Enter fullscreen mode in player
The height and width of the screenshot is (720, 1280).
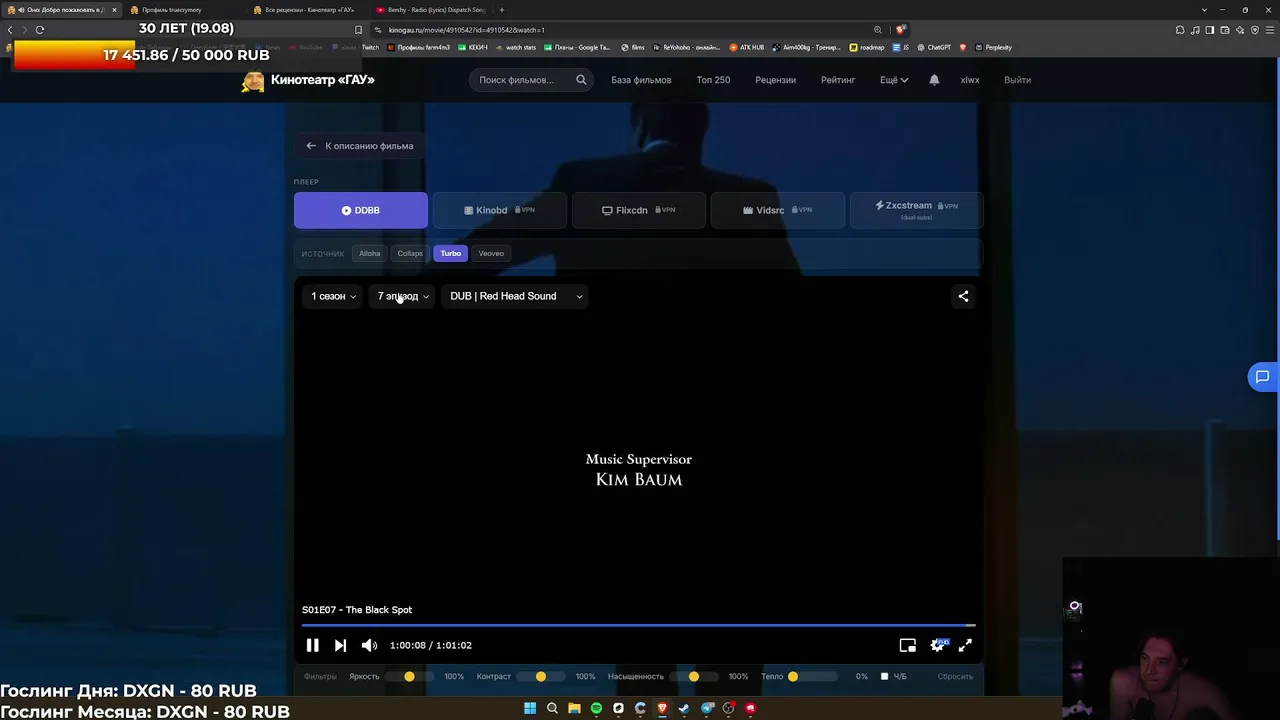[965, 646]
